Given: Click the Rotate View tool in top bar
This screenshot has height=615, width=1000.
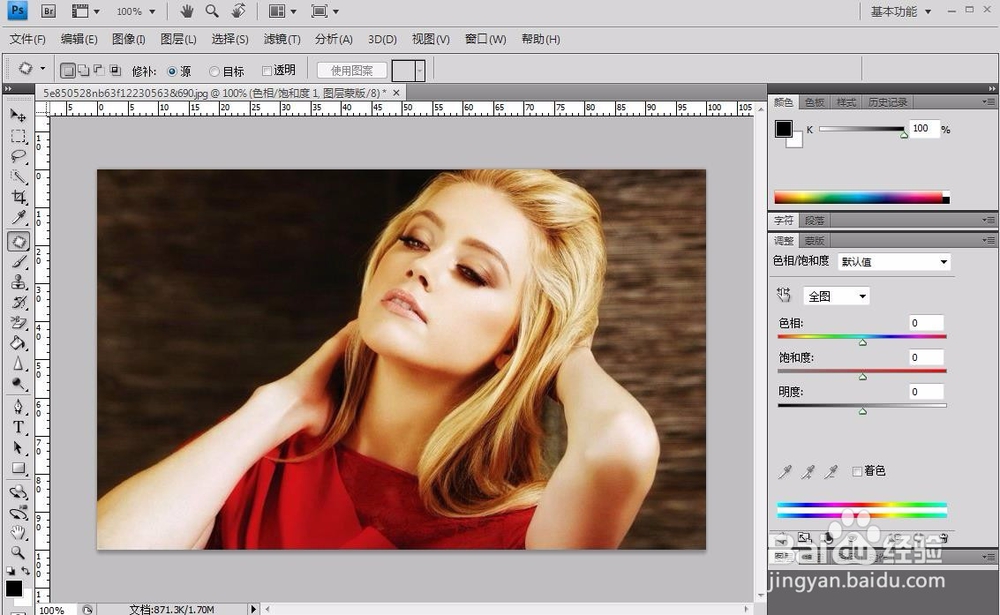Looking at the screenshot, I should coord(238,11).
